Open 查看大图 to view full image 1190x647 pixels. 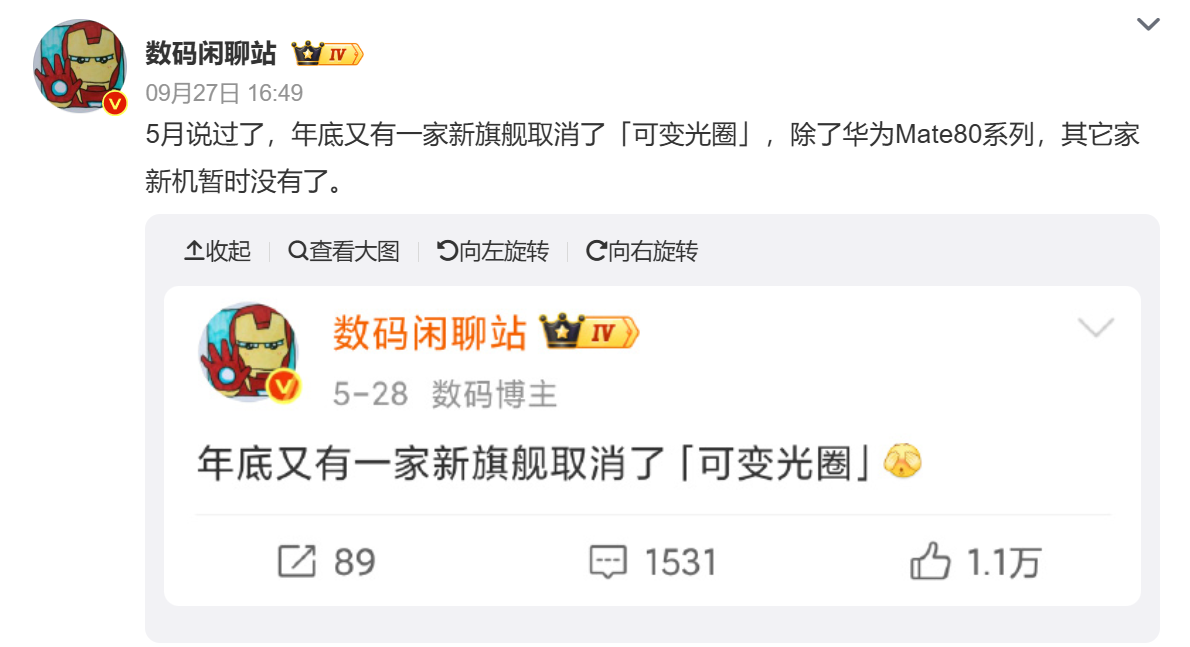[344, 251]
